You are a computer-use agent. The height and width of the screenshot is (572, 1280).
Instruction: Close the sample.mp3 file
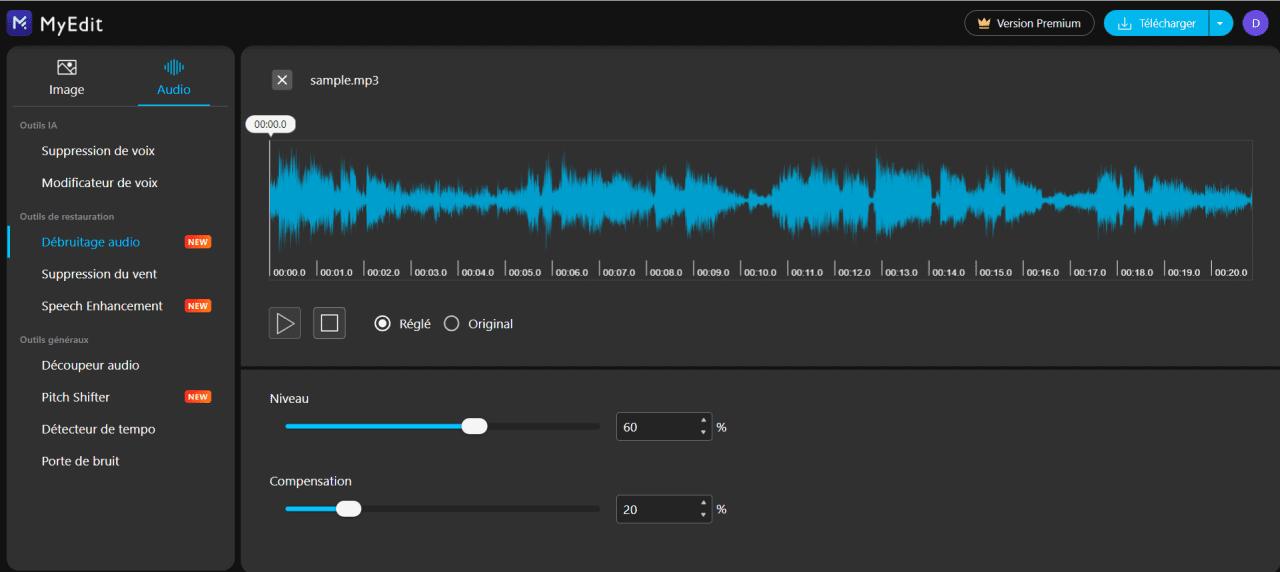[282, 80]
